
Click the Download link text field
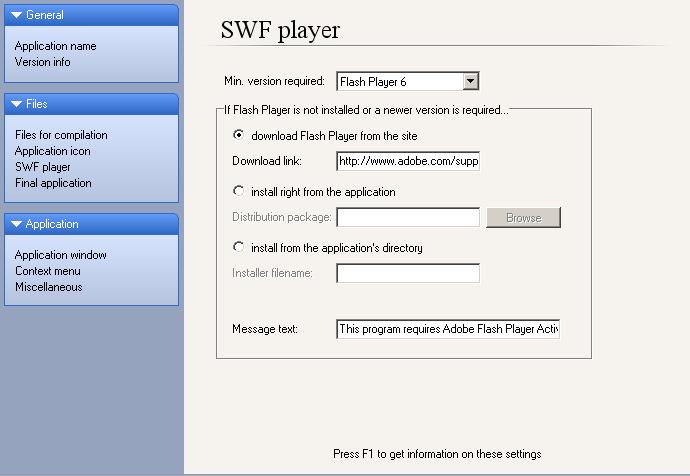click(408, 161)
